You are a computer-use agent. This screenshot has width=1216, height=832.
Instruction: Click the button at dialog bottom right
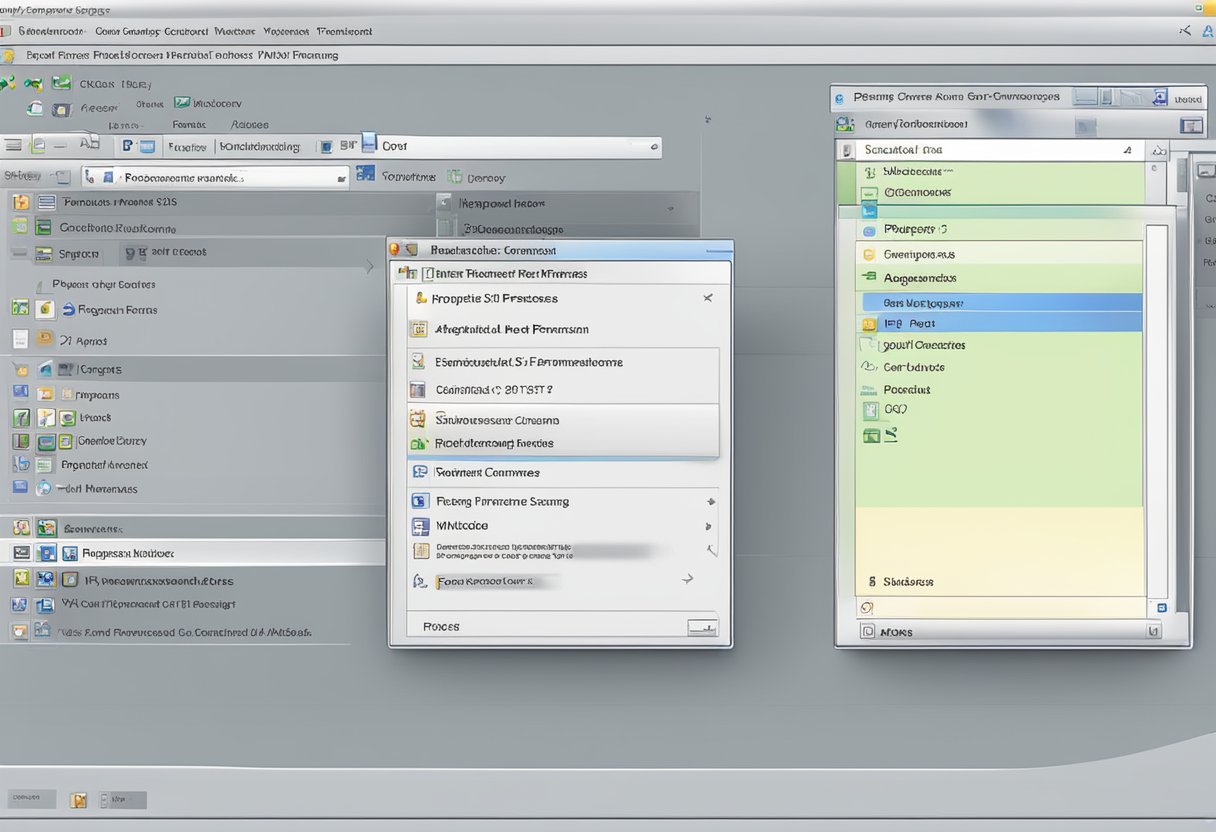pos(702,627)
